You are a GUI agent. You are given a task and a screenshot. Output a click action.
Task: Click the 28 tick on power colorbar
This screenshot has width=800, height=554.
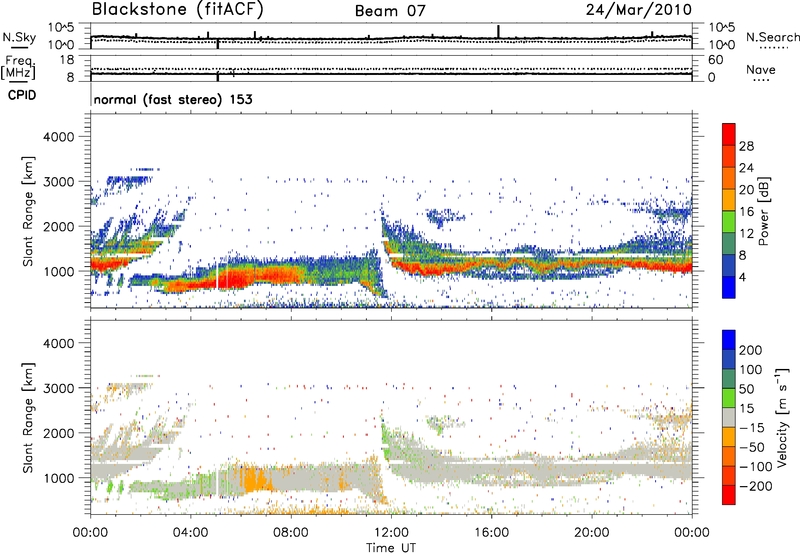(746, 146)
